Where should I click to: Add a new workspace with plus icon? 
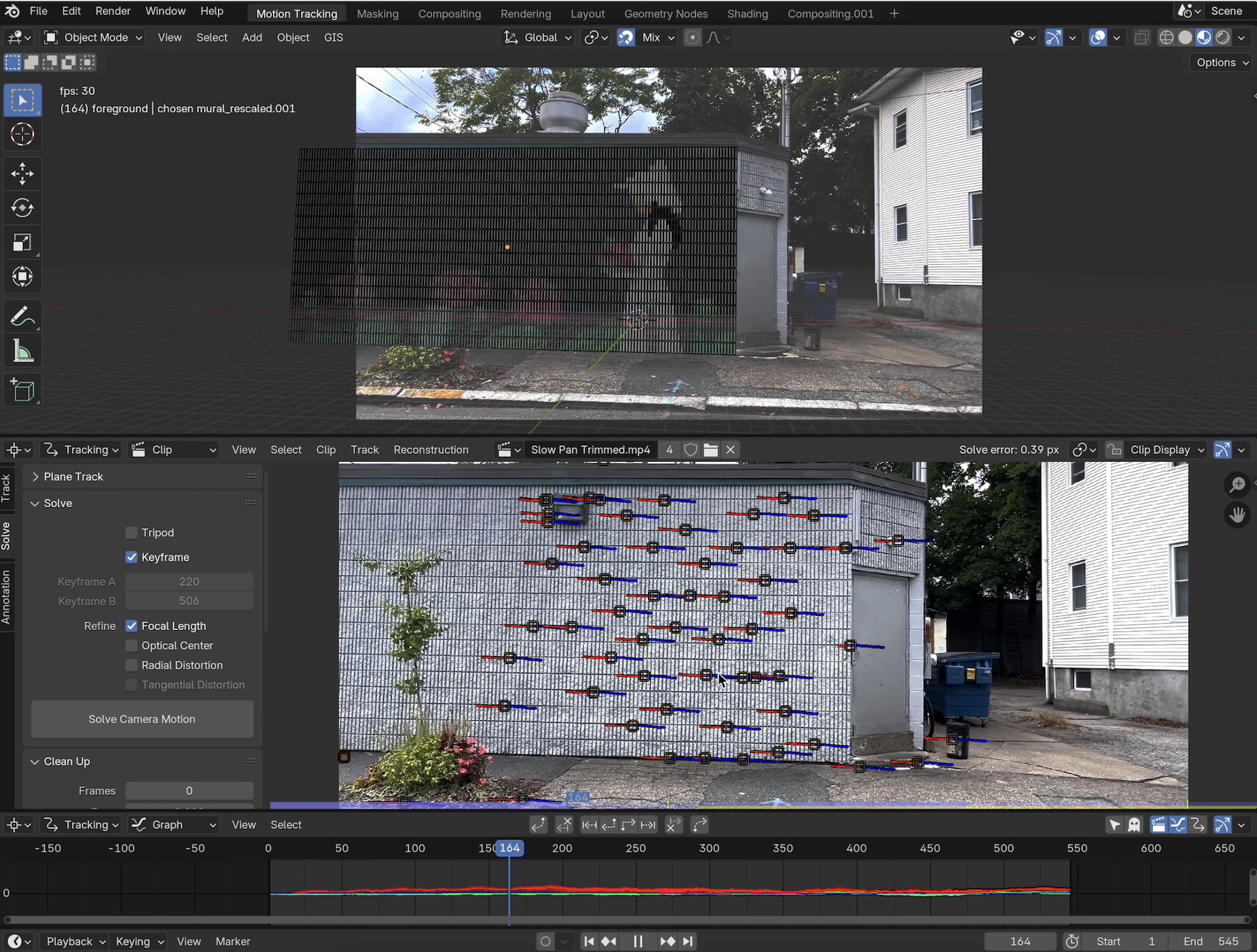pos(894,13)
